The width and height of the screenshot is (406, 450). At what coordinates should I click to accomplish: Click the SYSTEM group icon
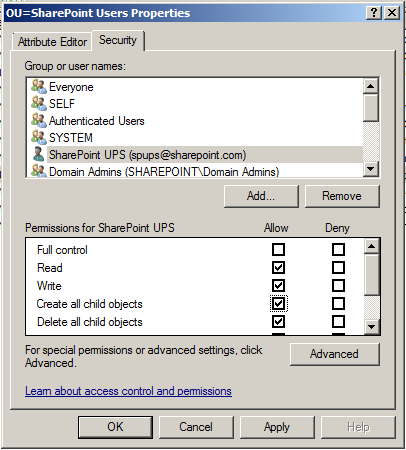[39, 137]
